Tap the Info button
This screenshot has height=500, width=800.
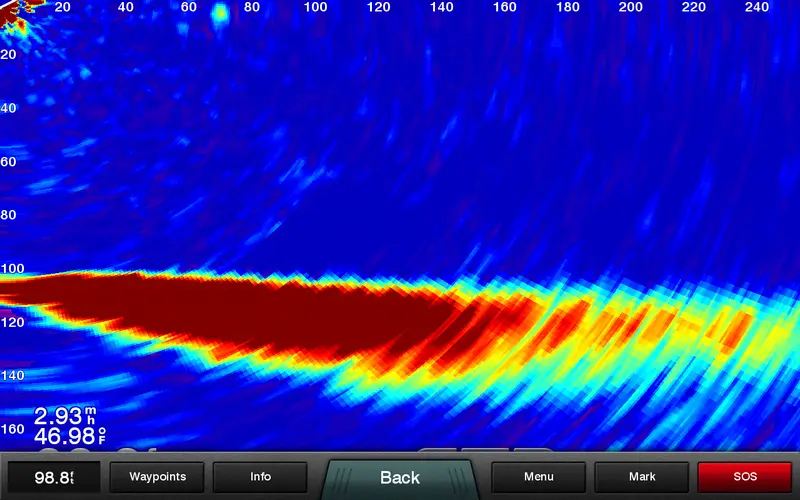click(x=260, y=477)
